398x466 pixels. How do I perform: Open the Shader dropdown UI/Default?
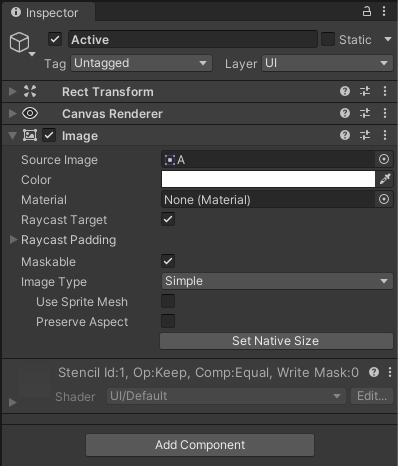pos(226,396)
